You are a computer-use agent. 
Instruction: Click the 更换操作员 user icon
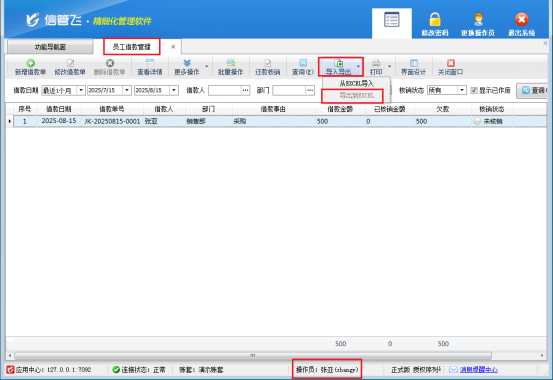pos(478,19)
